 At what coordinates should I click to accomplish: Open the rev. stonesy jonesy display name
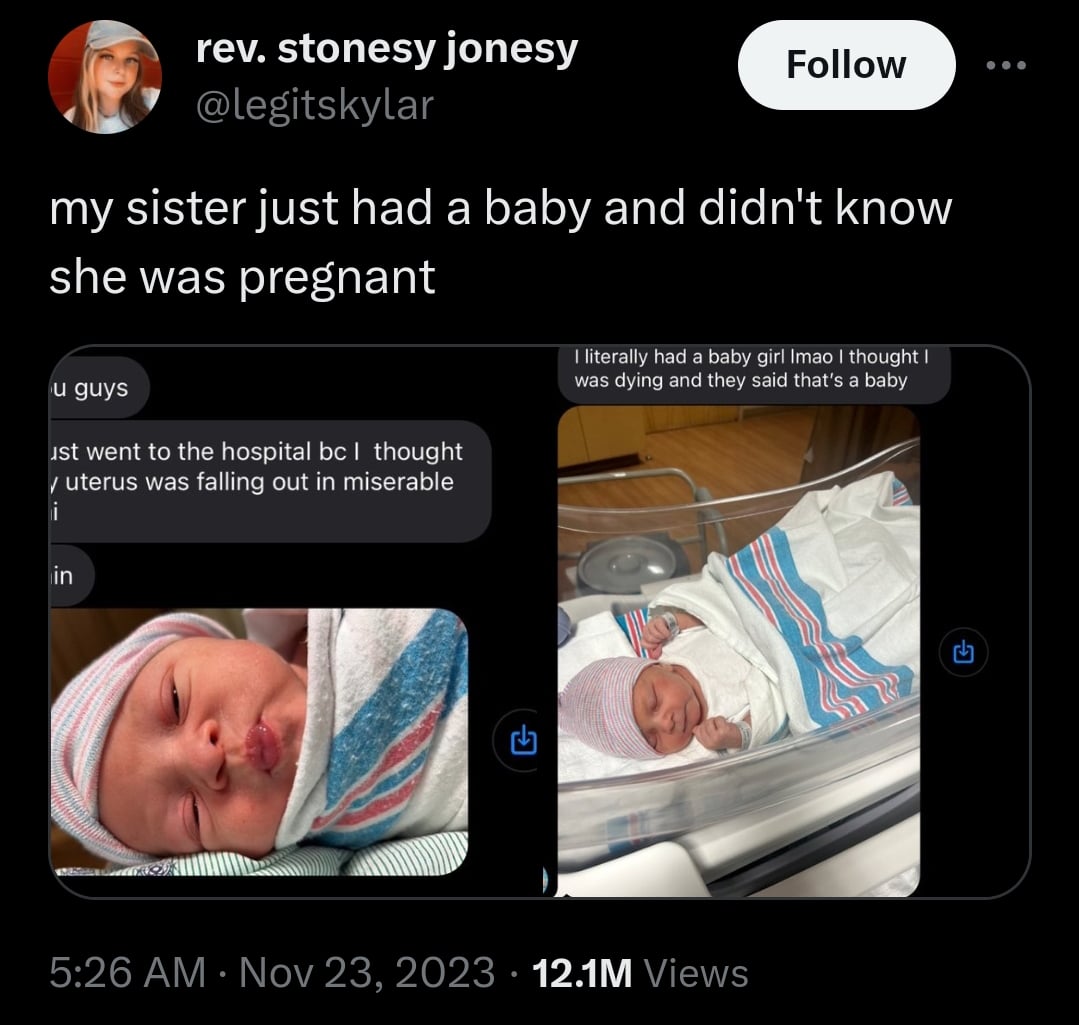(387, 50)
